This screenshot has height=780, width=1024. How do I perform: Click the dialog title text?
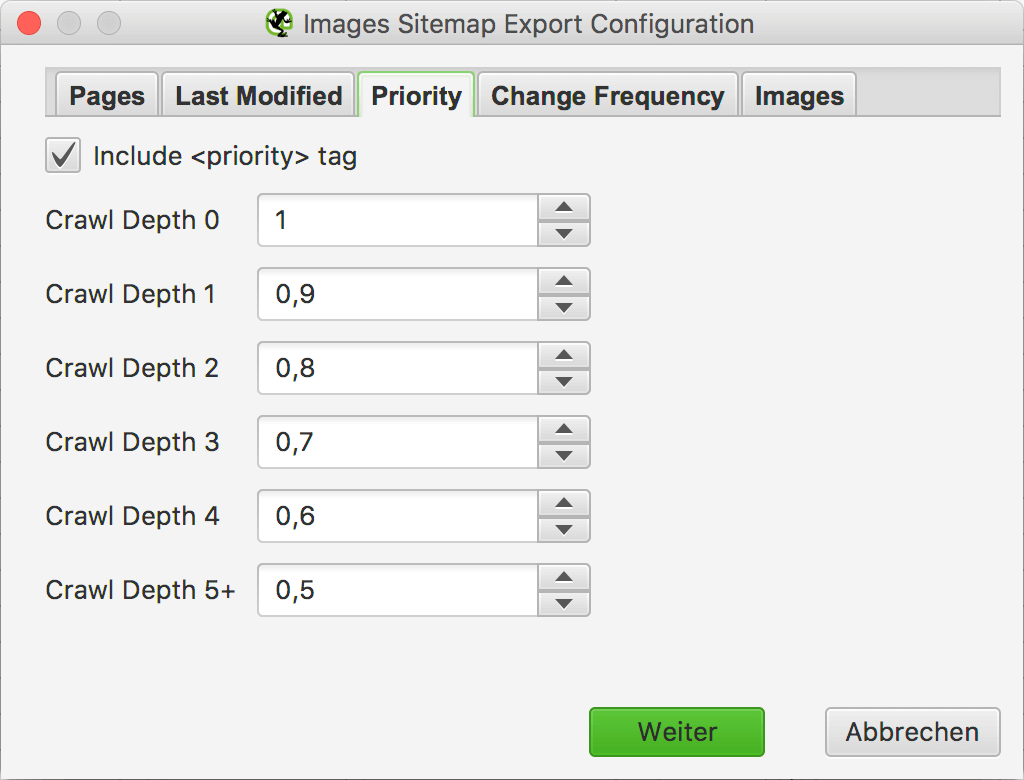pyautogui.click(x=528, y=24)
